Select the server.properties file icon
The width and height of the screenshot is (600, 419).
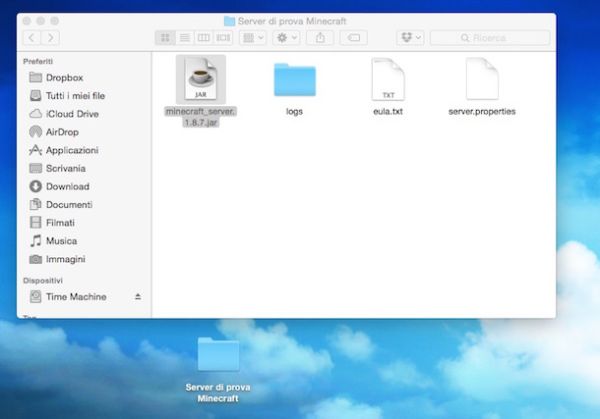(x=482, y=79)
